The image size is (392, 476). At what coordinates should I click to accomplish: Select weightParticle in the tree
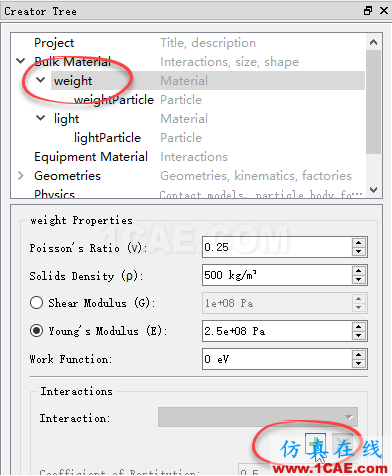tap(114, 100)
